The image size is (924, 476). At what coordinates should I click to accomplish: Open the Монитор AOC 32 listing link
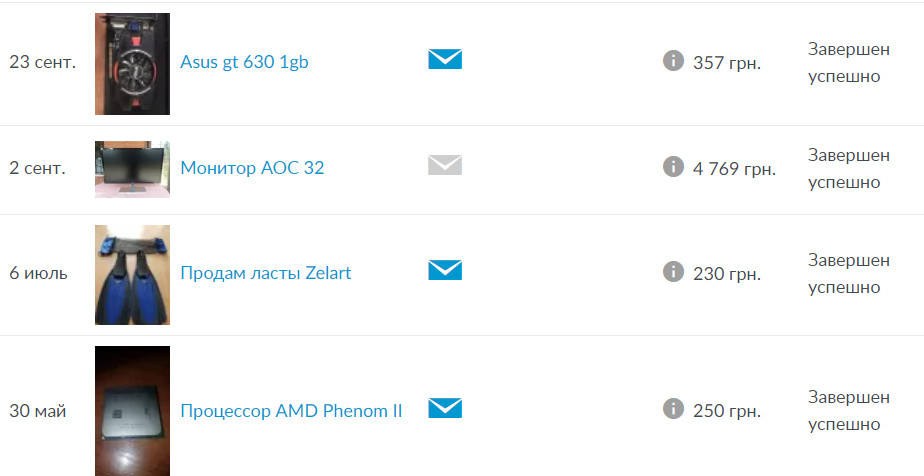252,168
